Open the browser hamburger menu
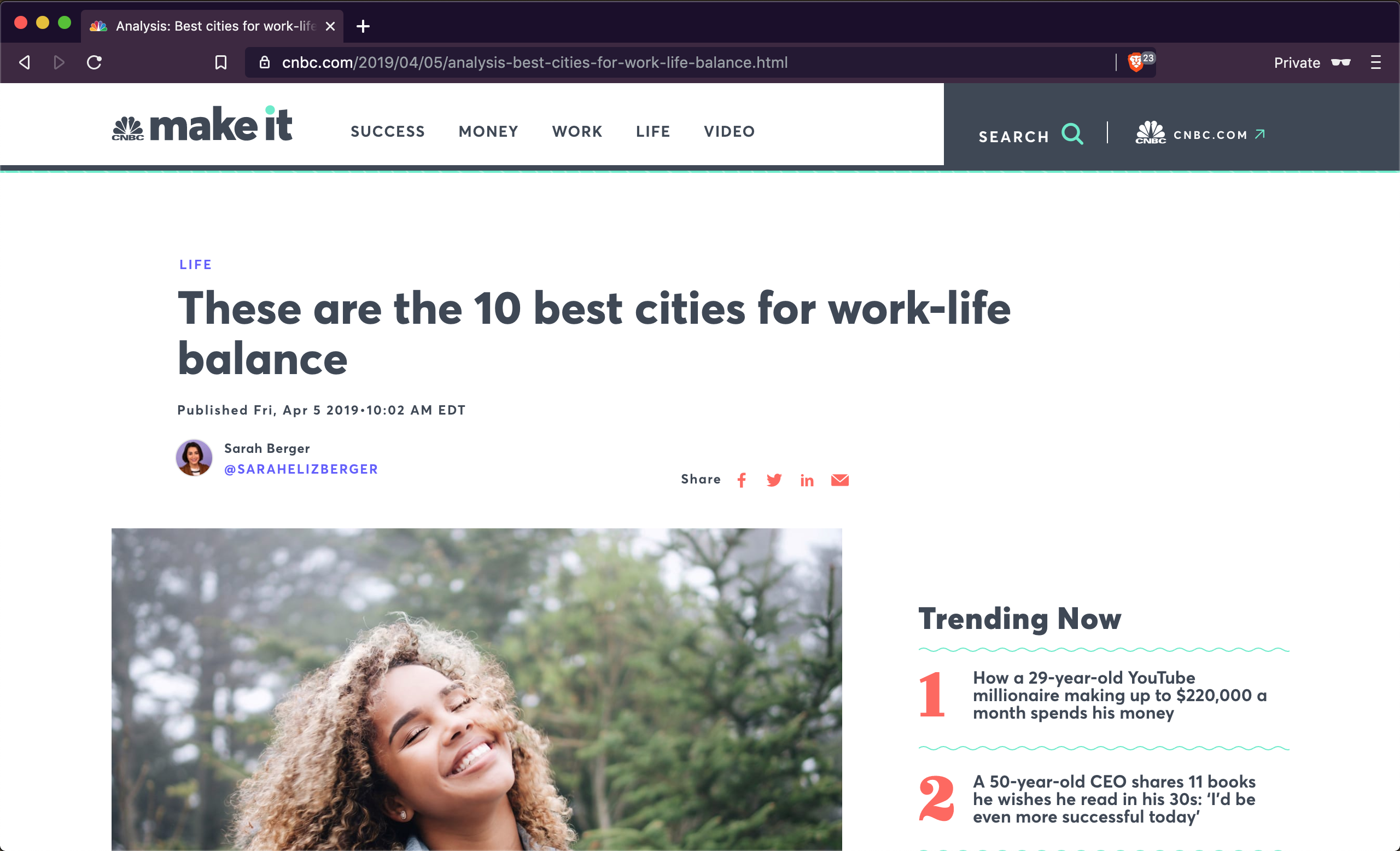 pos(1375,62)
